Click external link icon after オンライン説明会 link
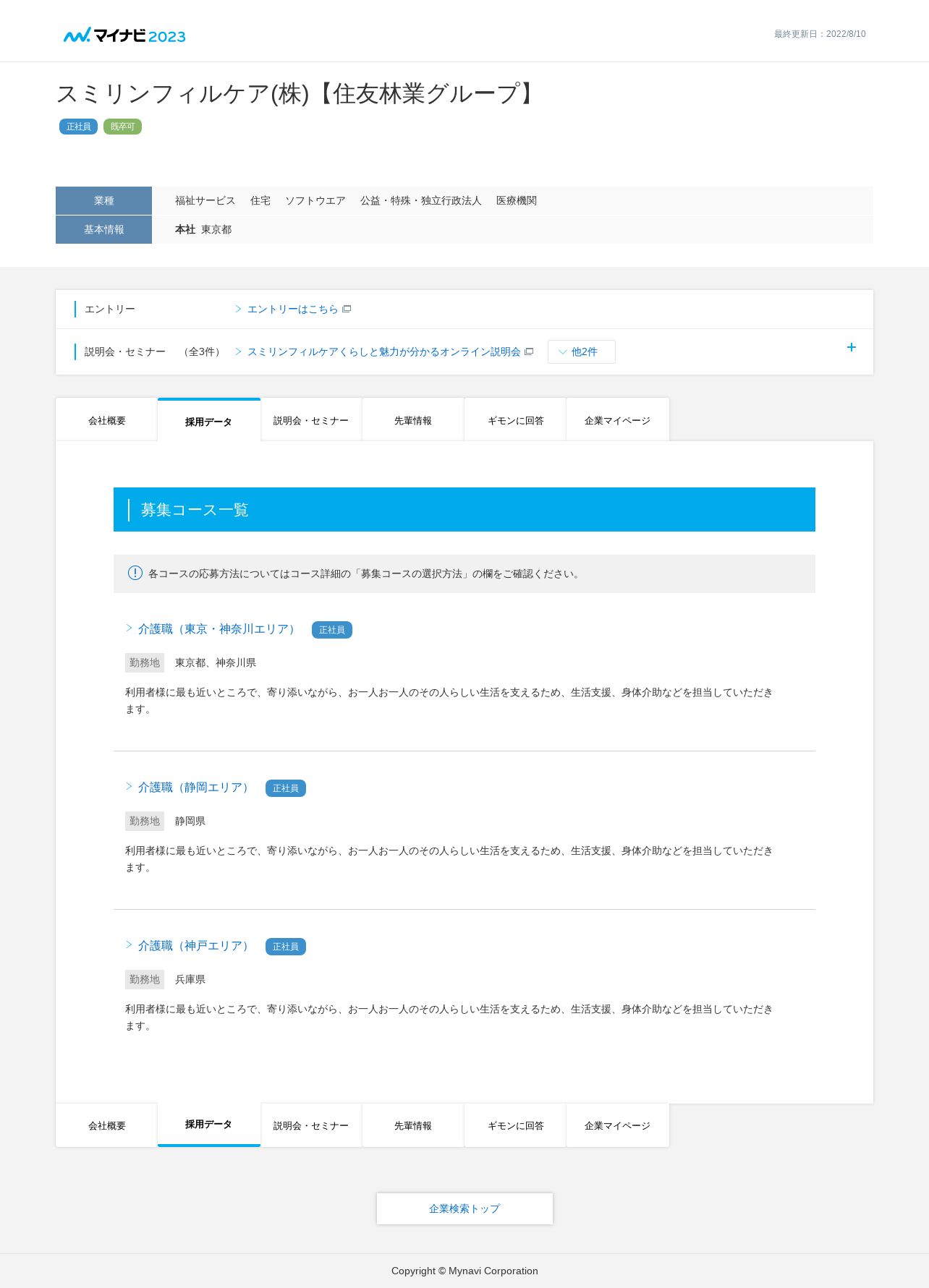The image size is (929, 1288). pos(529,351)
